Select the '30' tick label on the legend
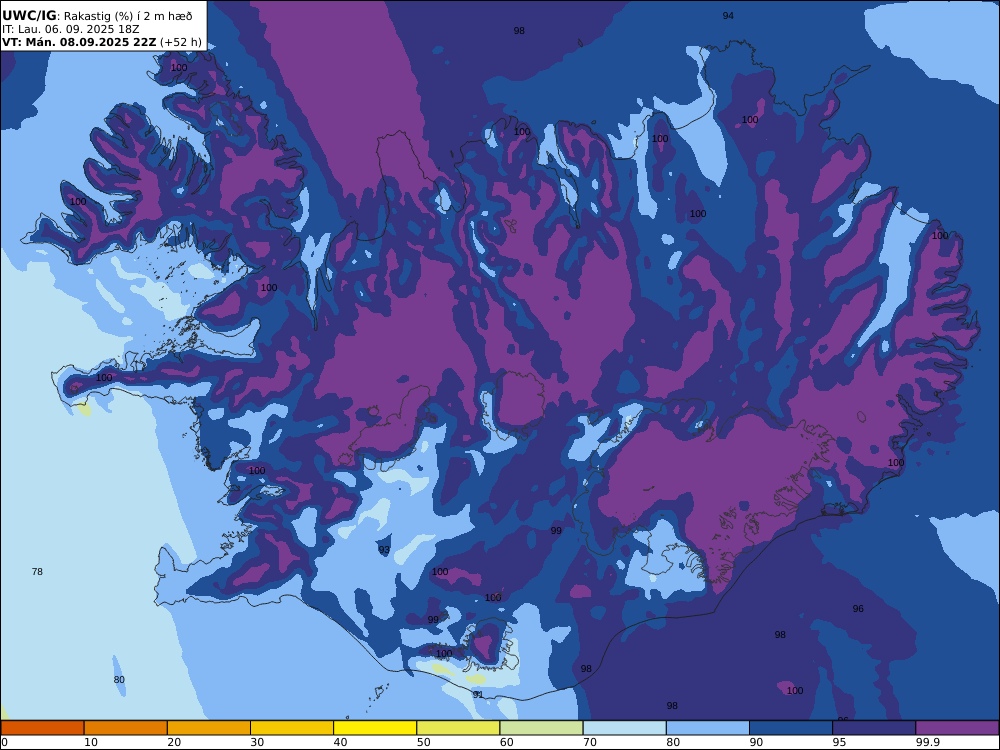Viewport: 1000px width, 750px height. [x=257, y=742]
